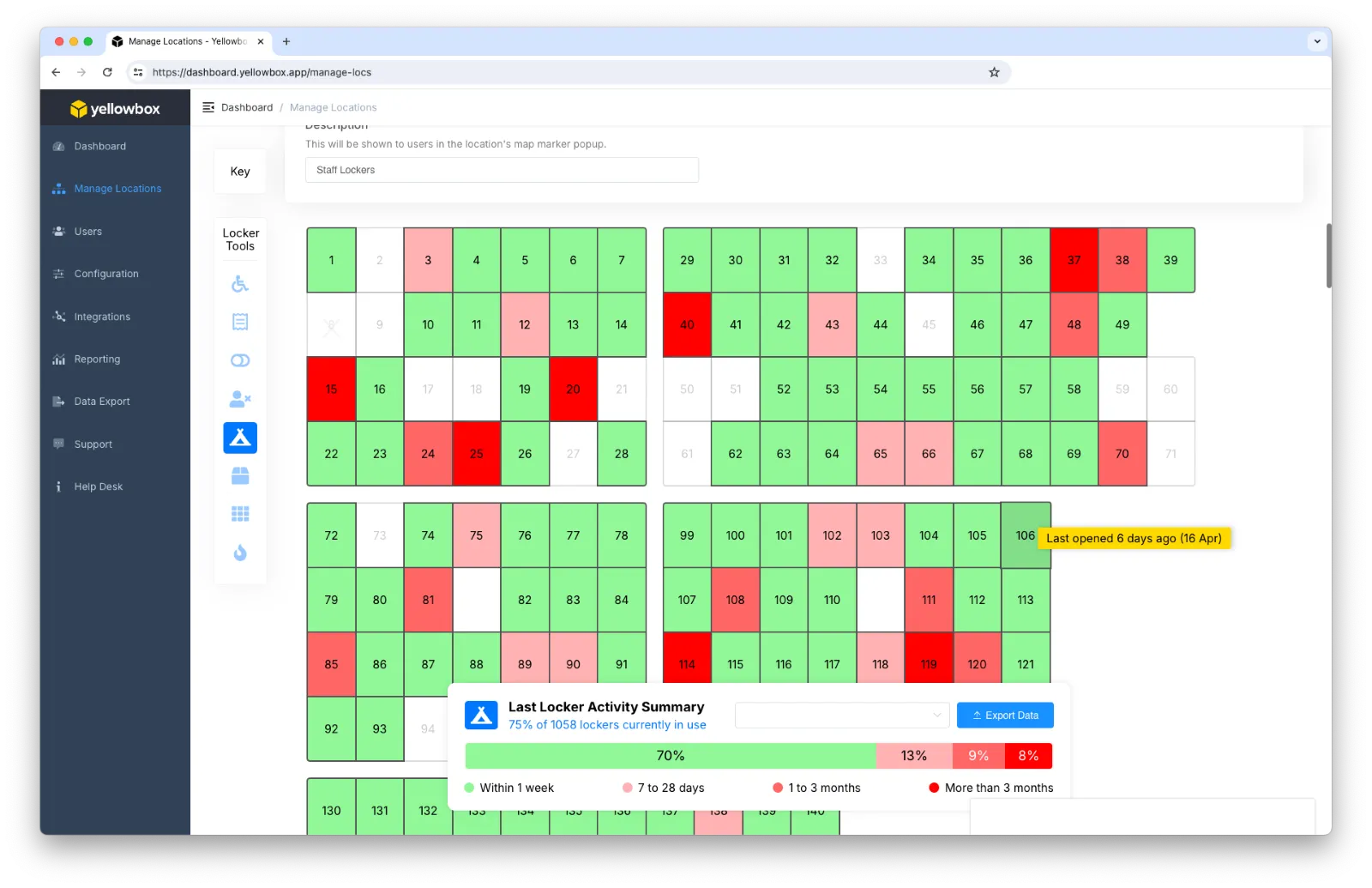The image size is (1372, 888).
Task: Select the storage box locker tool
Action: pyautogui.click(x=240, y=476)
